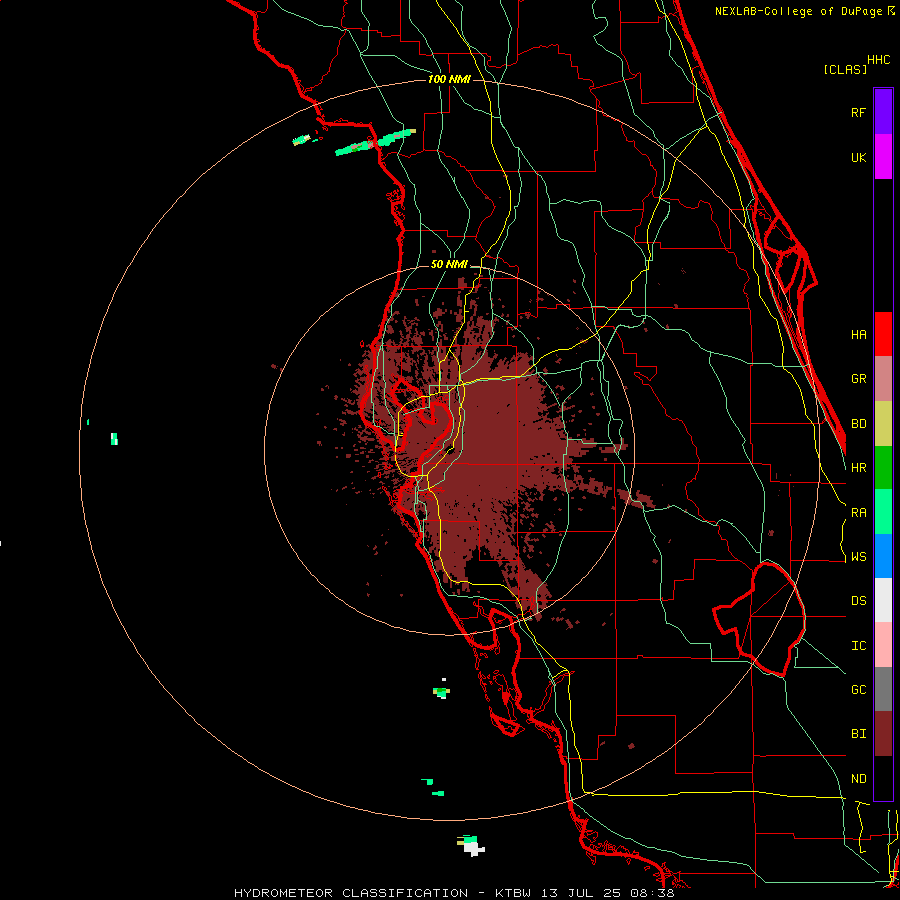The image size is (900, 900).
Task: Click the 'BD' legend label
Action: [x=858, y=424]
